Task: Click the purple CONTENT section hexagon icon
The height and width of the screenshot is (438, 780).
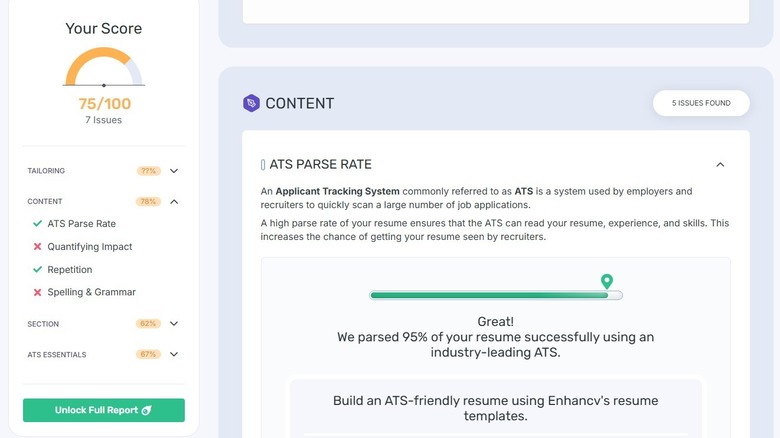Action: [251, 103]
